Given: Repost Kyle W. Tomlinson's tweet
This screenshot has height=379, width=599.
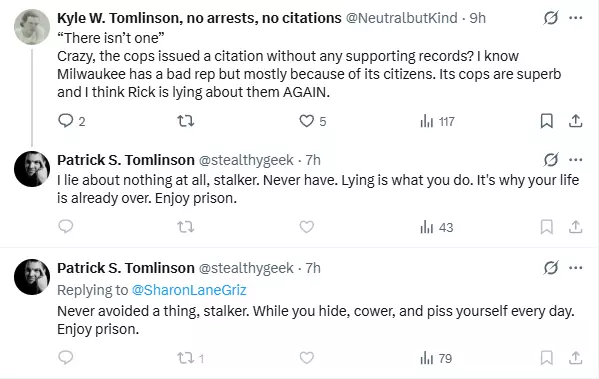Looking at the screenshot, I should pos(186,121).
